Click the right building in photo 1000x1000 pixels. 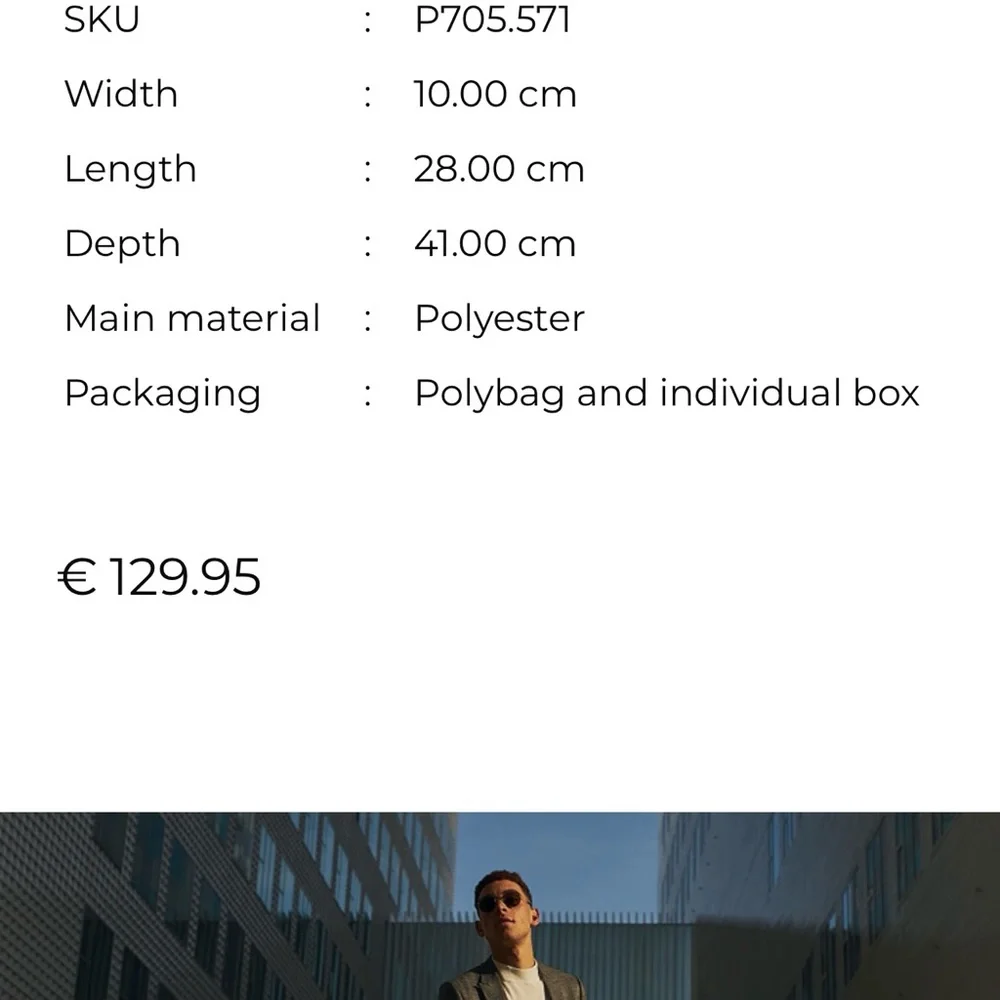829,906
